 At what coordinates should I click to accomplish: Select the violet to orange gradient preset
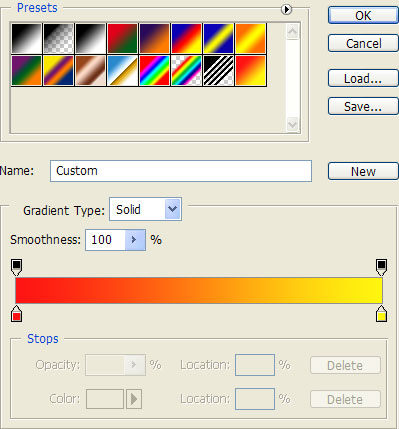[x=154, y=38]
